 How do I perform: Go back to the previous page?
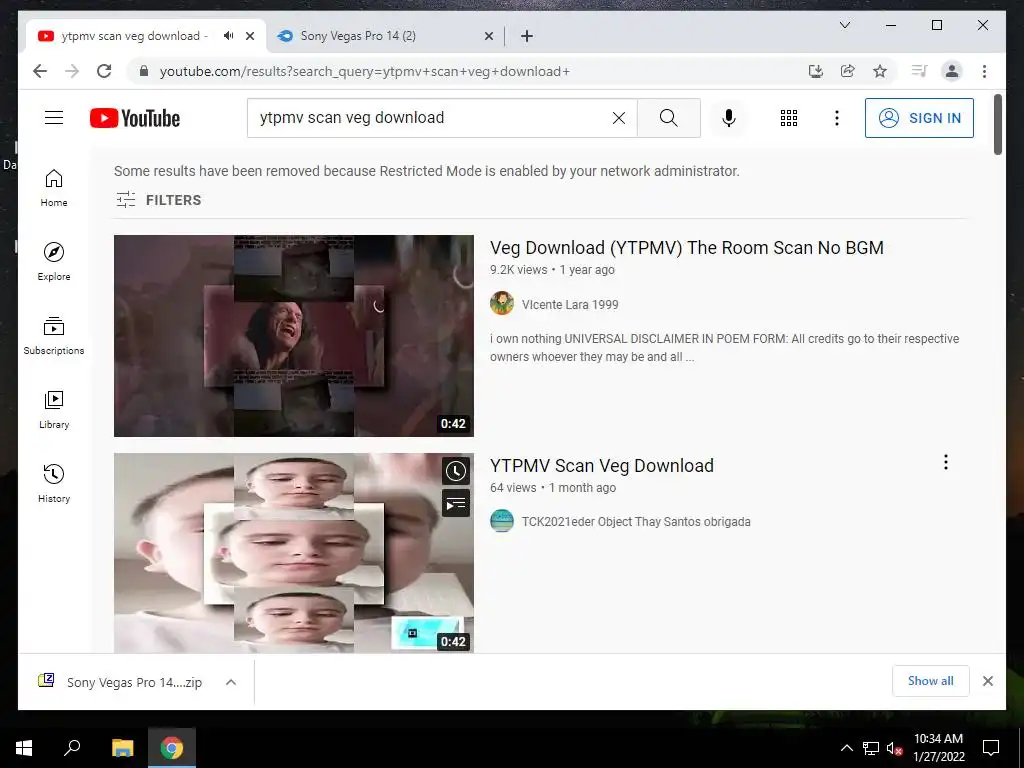tap(40, 71)
